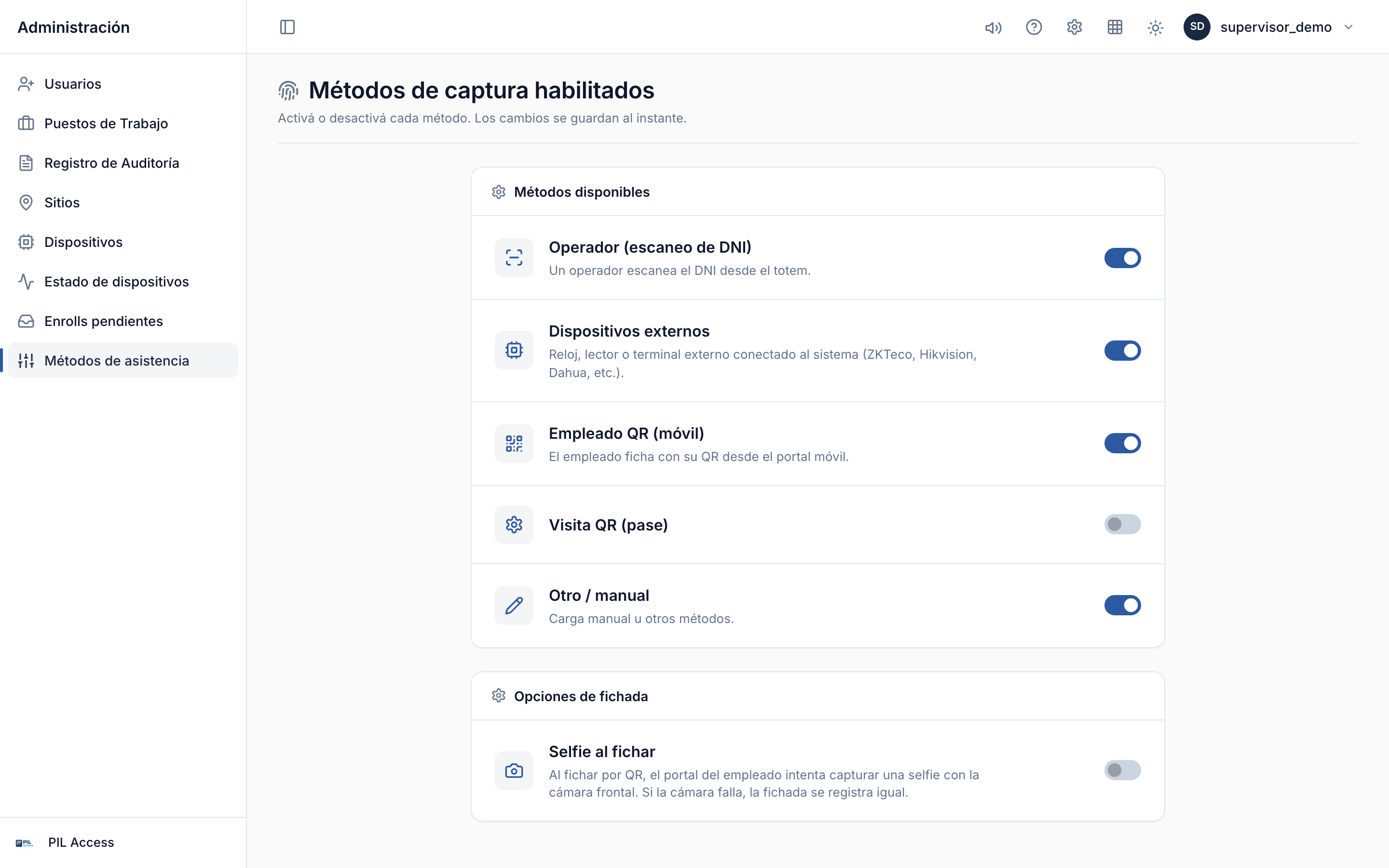Toggle the sidebar panel icon
Image resolution: width=1389 pixels, height=868 pixels.
(287, 27)
